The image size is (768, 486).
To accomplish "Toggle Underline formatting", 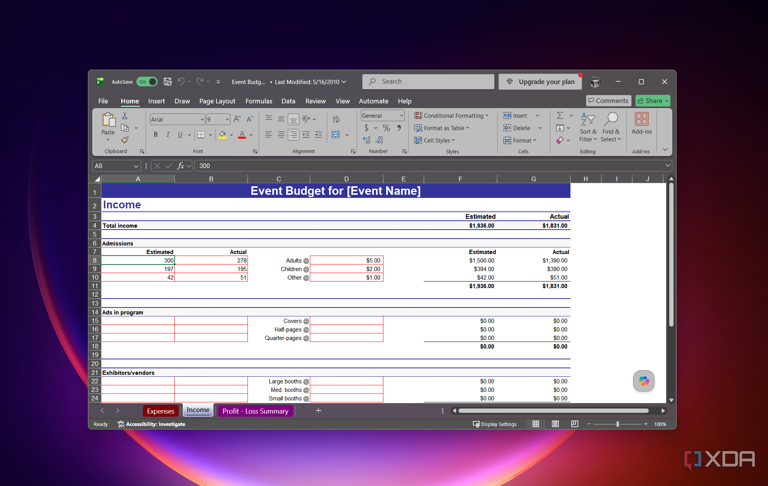I will tap(180, 135).
